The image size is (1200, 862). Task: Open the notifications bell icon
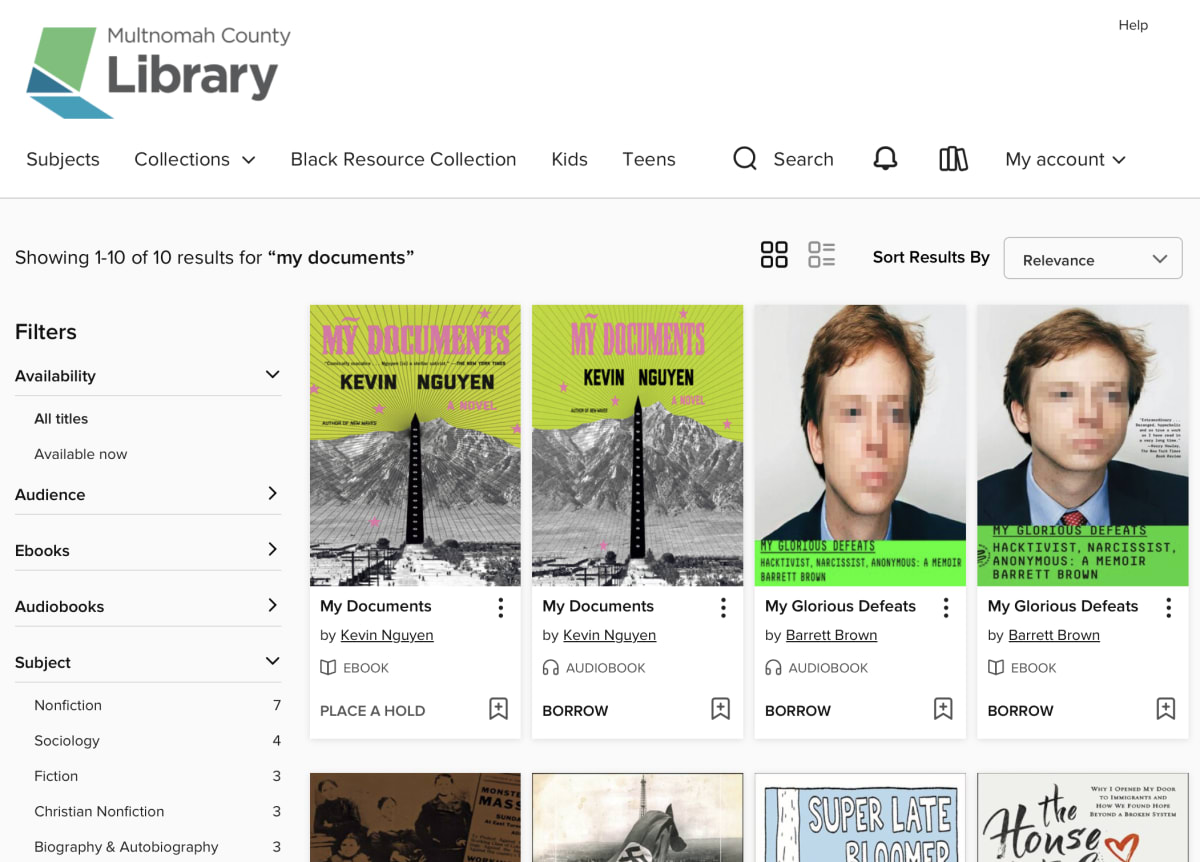coord(885,159)
